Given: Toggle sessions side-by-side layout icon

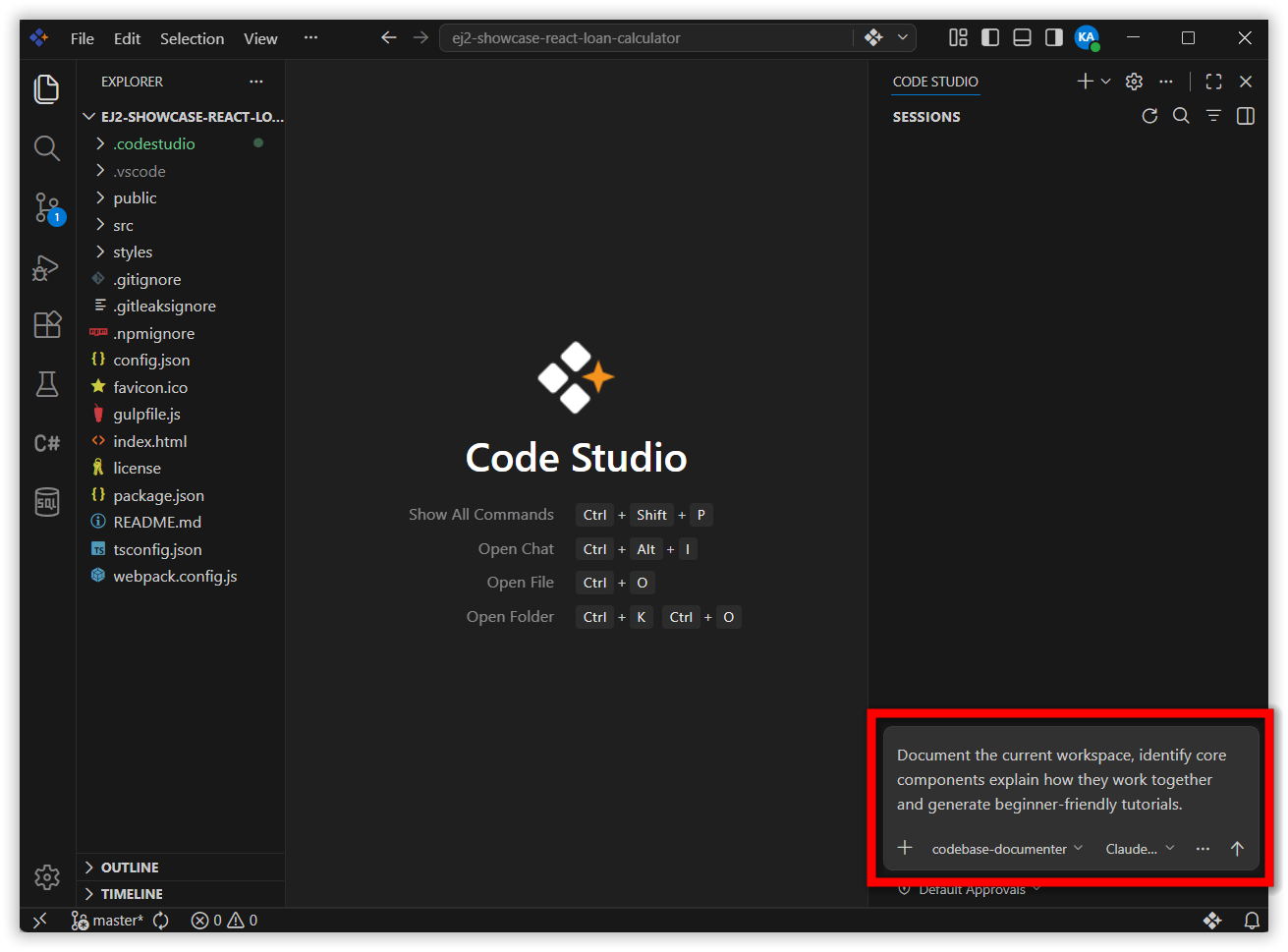Looking at the screenshot, I should point(1246,116).
